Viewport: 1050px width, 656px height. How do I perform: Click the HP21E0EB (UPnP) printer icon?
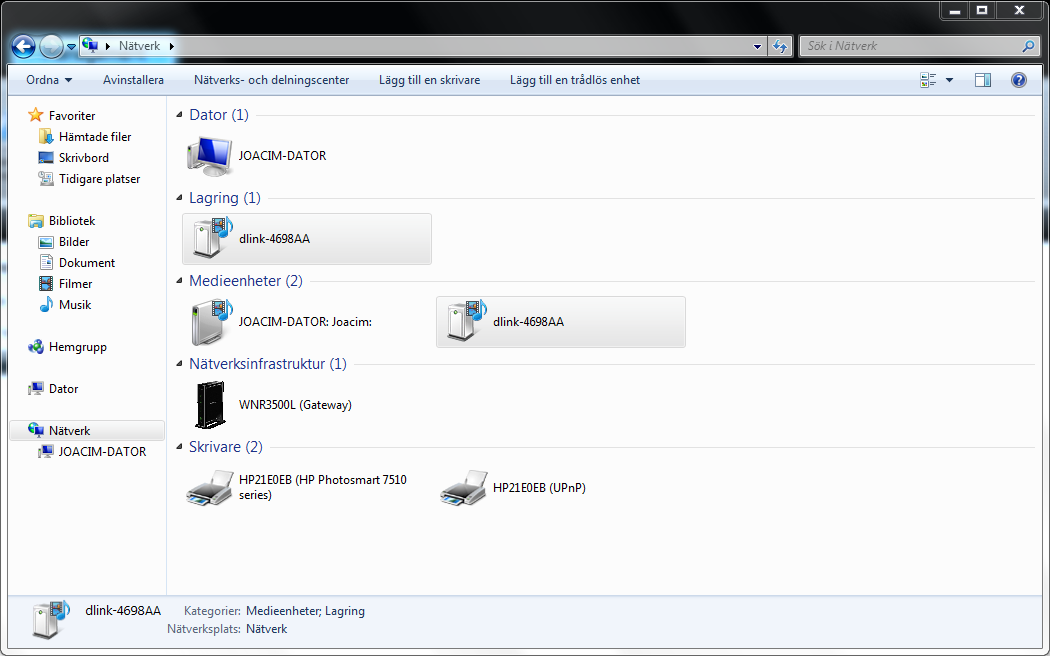pyautogui.click(x=464, y=488)
